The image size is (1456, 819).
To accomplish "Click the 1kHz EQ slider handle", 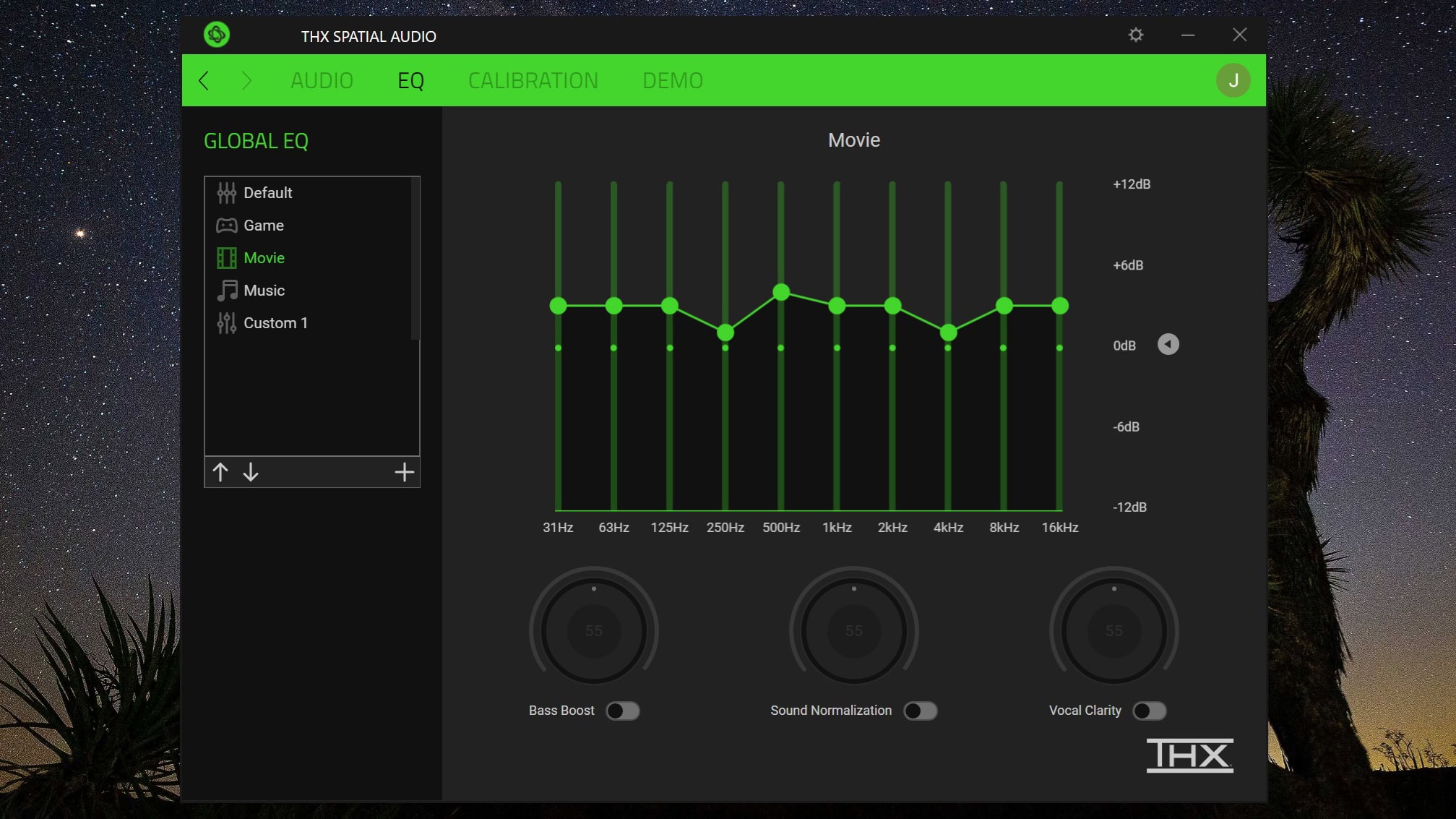I will pos(837,306).
